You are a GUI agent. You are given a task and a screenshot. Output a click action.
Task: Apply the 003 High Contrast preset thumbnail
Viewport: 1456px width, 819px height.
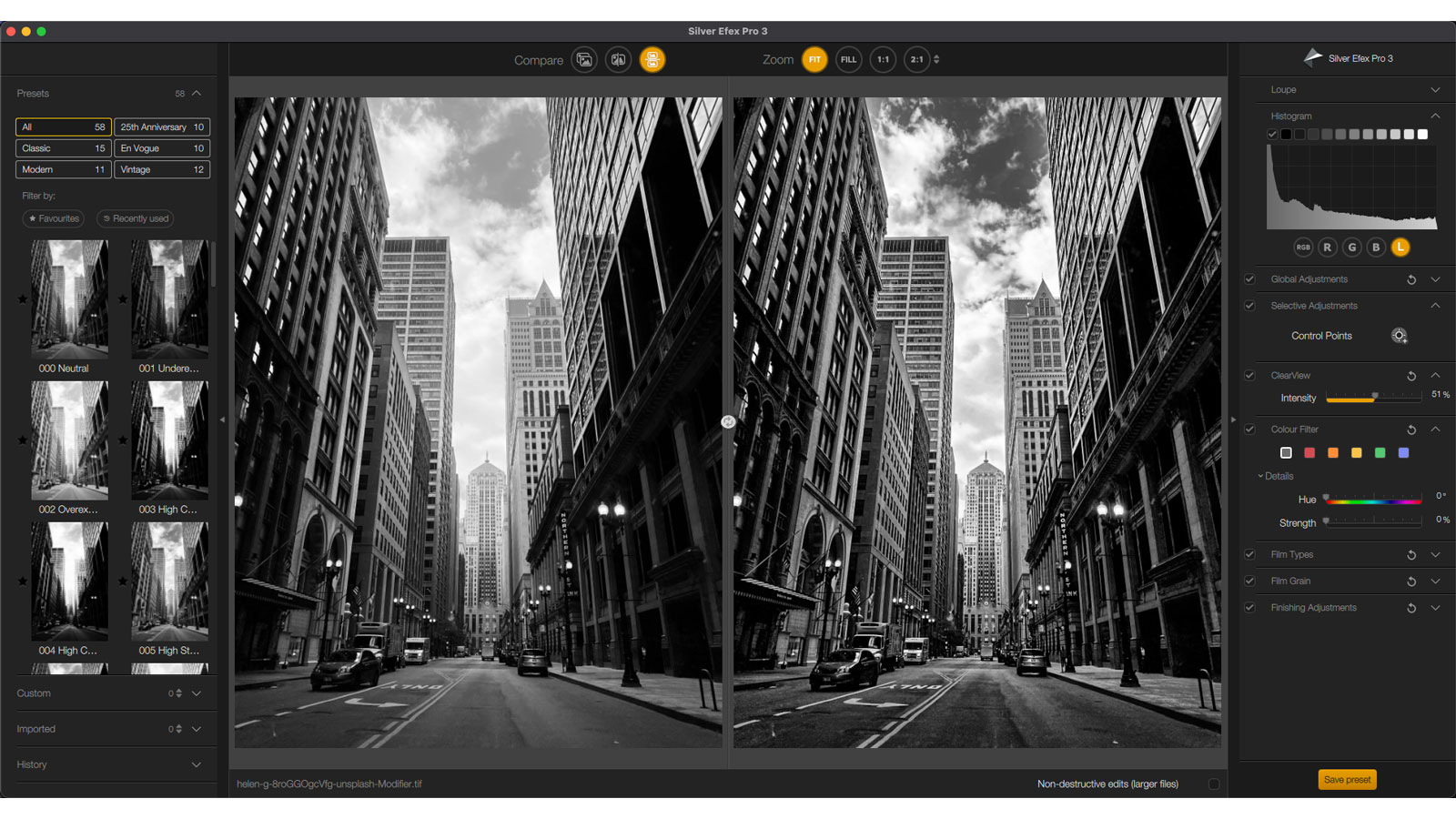(x=169, y=440)
